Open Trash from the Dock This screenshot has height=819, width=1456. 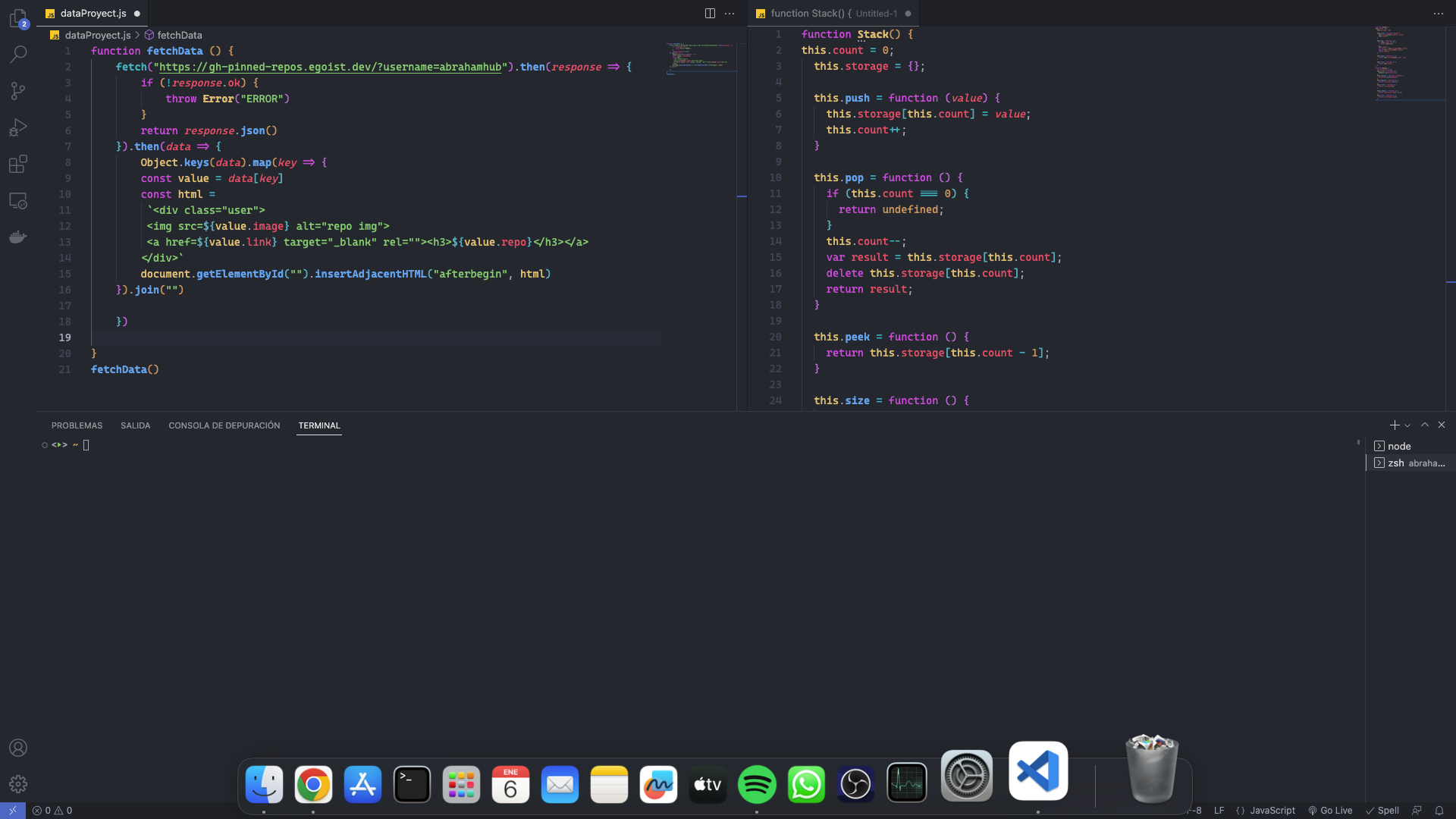pos(1152,768)
